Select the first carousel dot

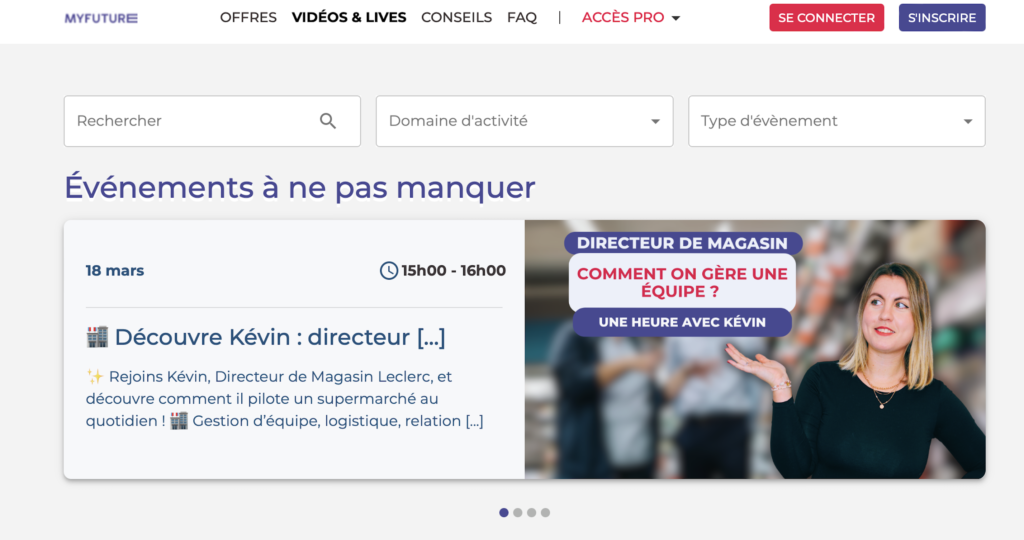[x=504, y=513]
